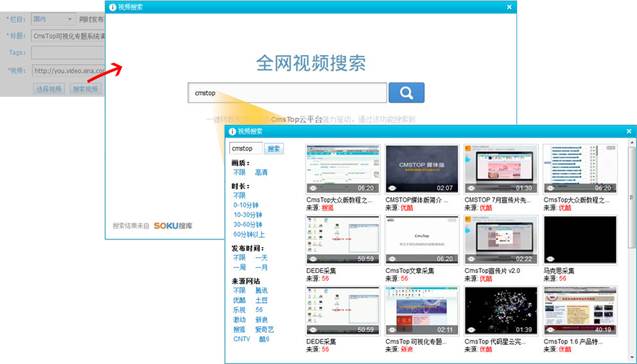Viewport: 637px width, 364px height.
Task: Click the eye icon on the 马克思采集 thumbnail
Action: pos(550,259)
